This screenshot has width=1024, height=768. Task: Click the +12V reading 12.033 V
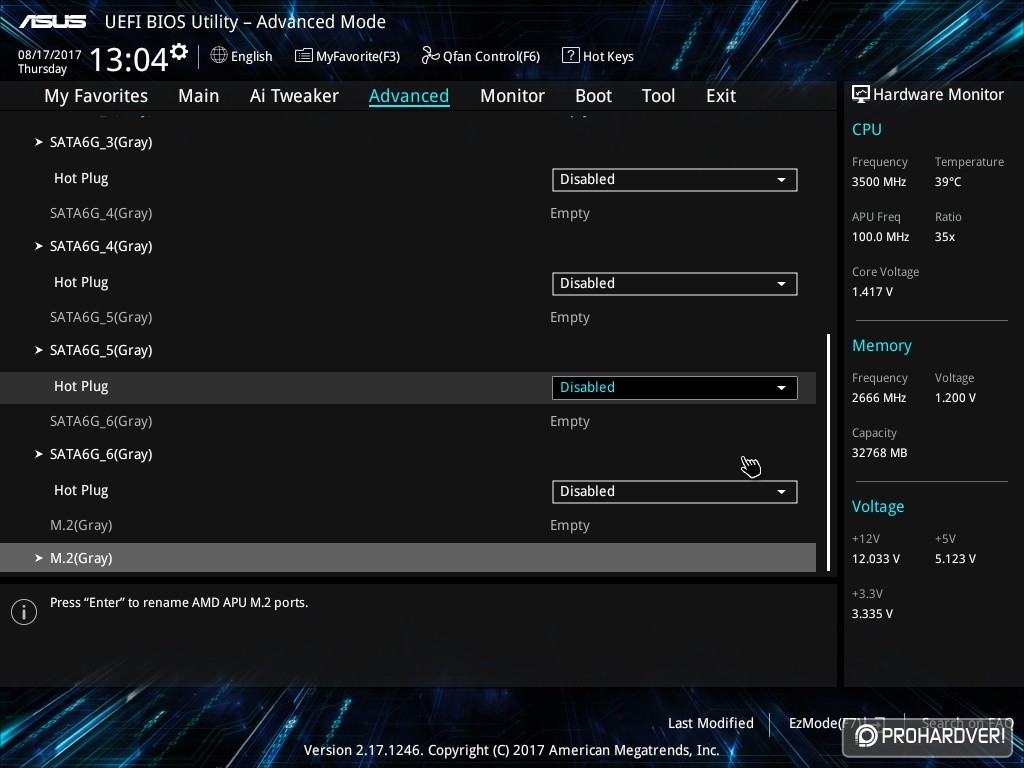coord(876,559)
